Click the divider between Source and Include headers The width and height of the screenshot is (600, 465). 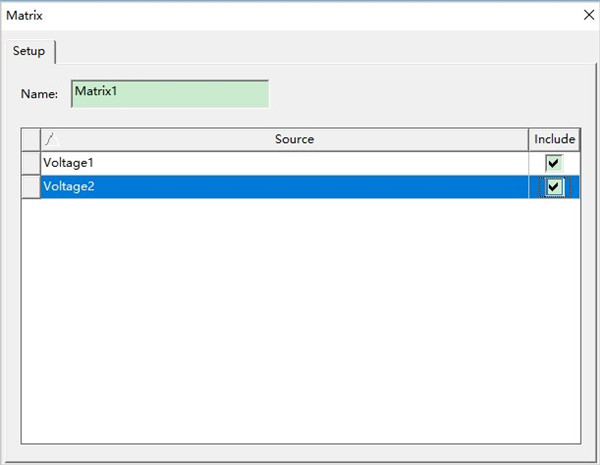[x=528, y=140]
